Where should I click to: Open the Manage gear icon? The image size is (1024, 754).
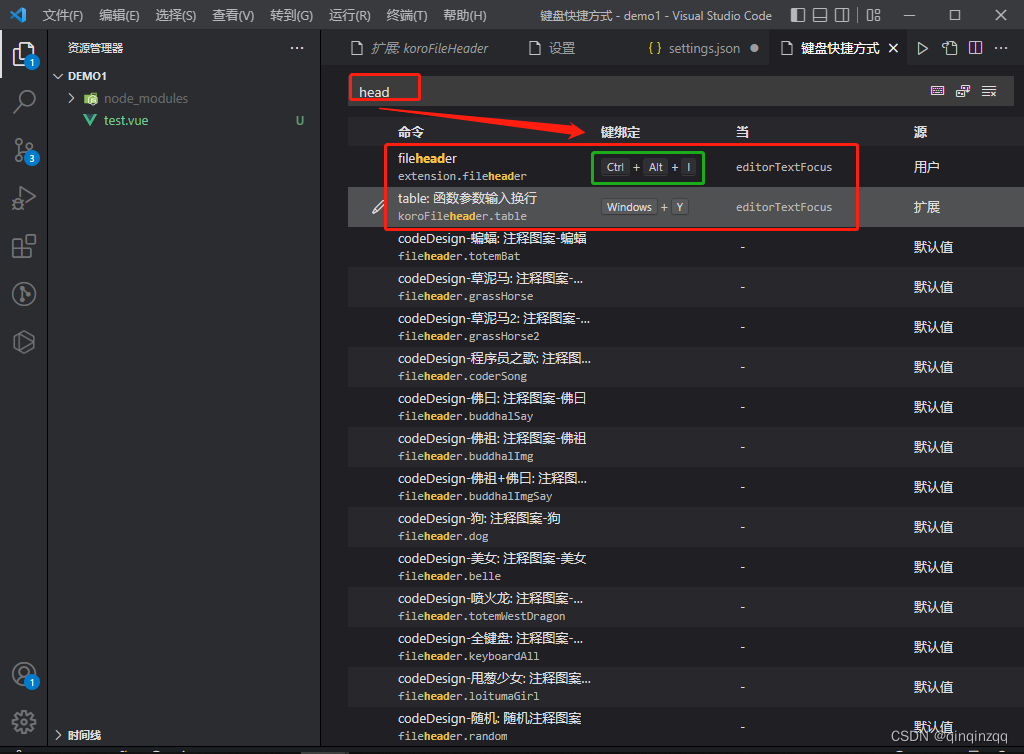[x=24, y=722]
